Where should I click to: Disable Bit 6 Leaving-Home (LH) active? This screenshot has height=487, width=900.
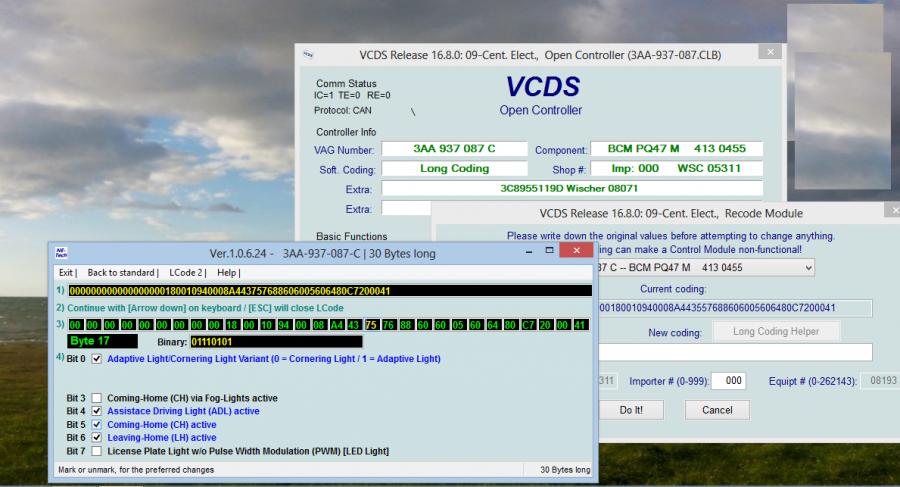click(97, 438)
